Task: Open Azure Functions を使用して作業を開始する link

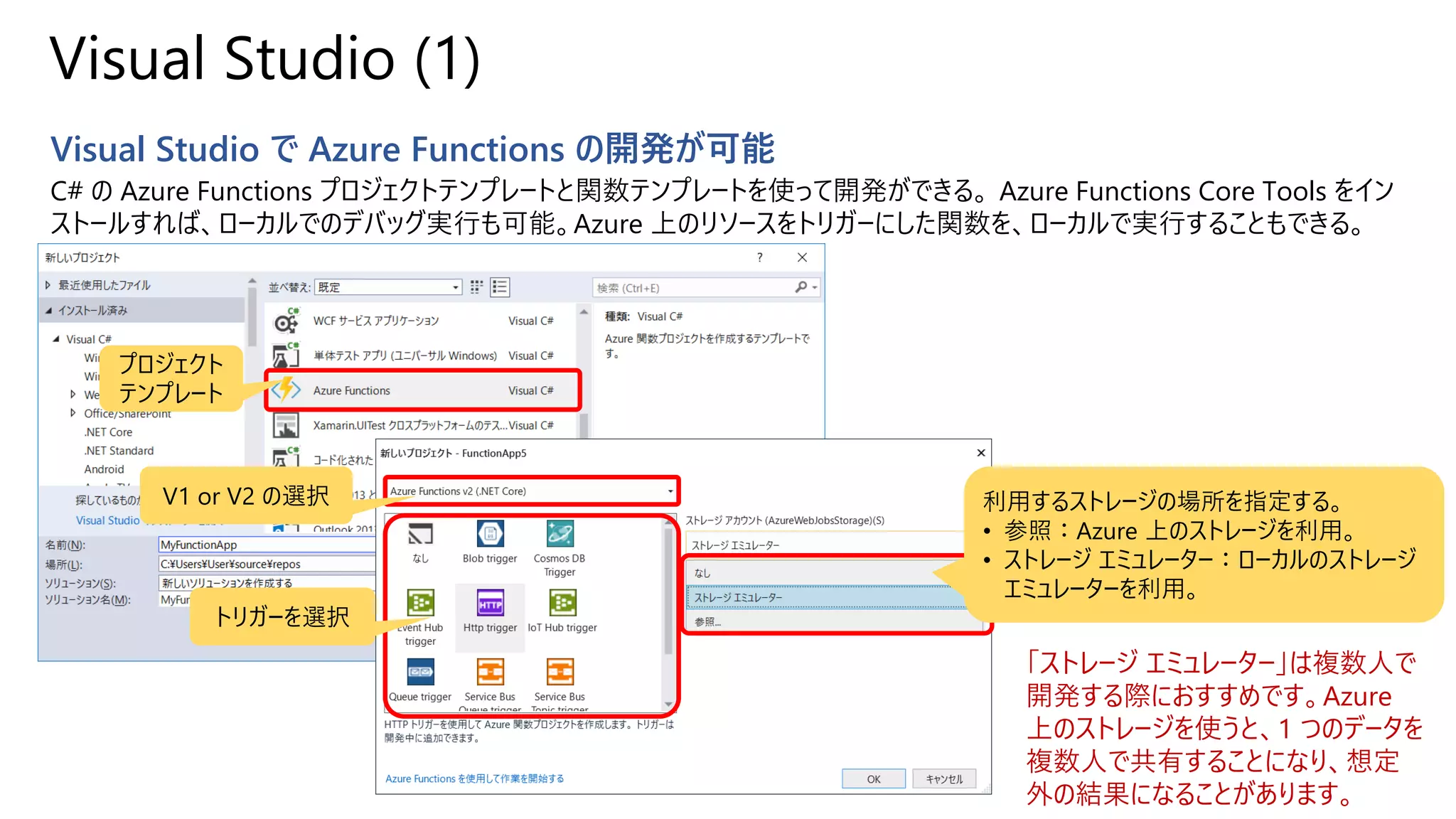Action: 474,778
